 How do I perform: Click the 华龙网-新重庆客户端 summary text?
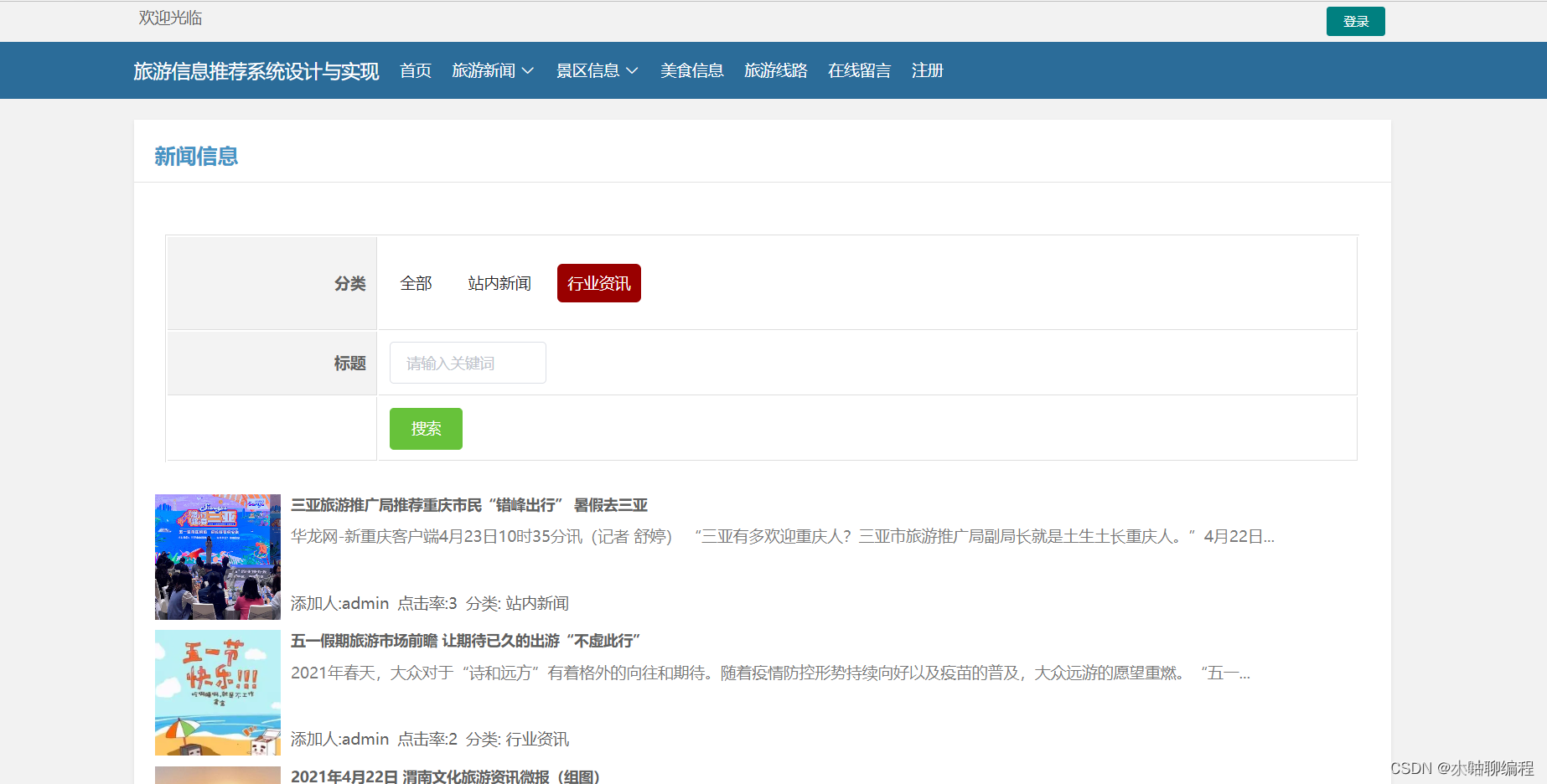click(x=783, y=537)
